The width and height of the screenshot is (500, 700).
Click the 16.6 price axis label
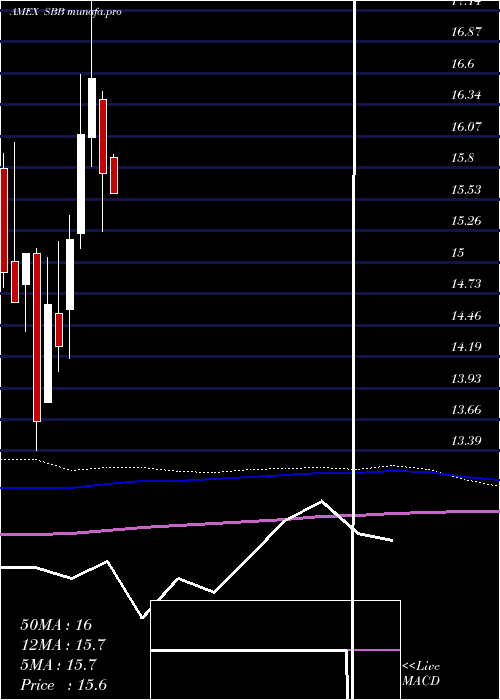[x=462, y=64]
